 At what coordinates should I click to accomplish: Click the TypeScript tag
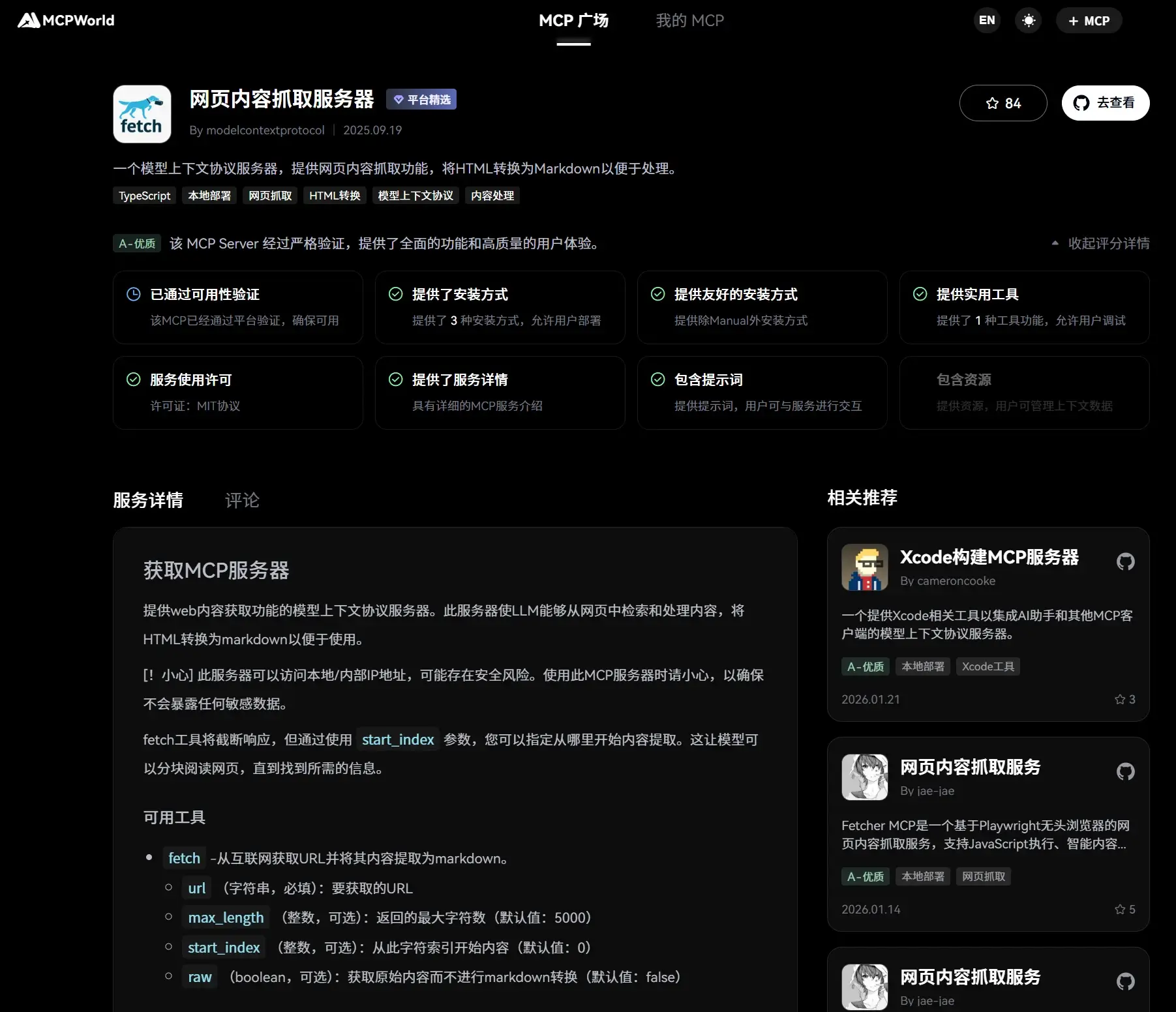(x=144, y=196)
